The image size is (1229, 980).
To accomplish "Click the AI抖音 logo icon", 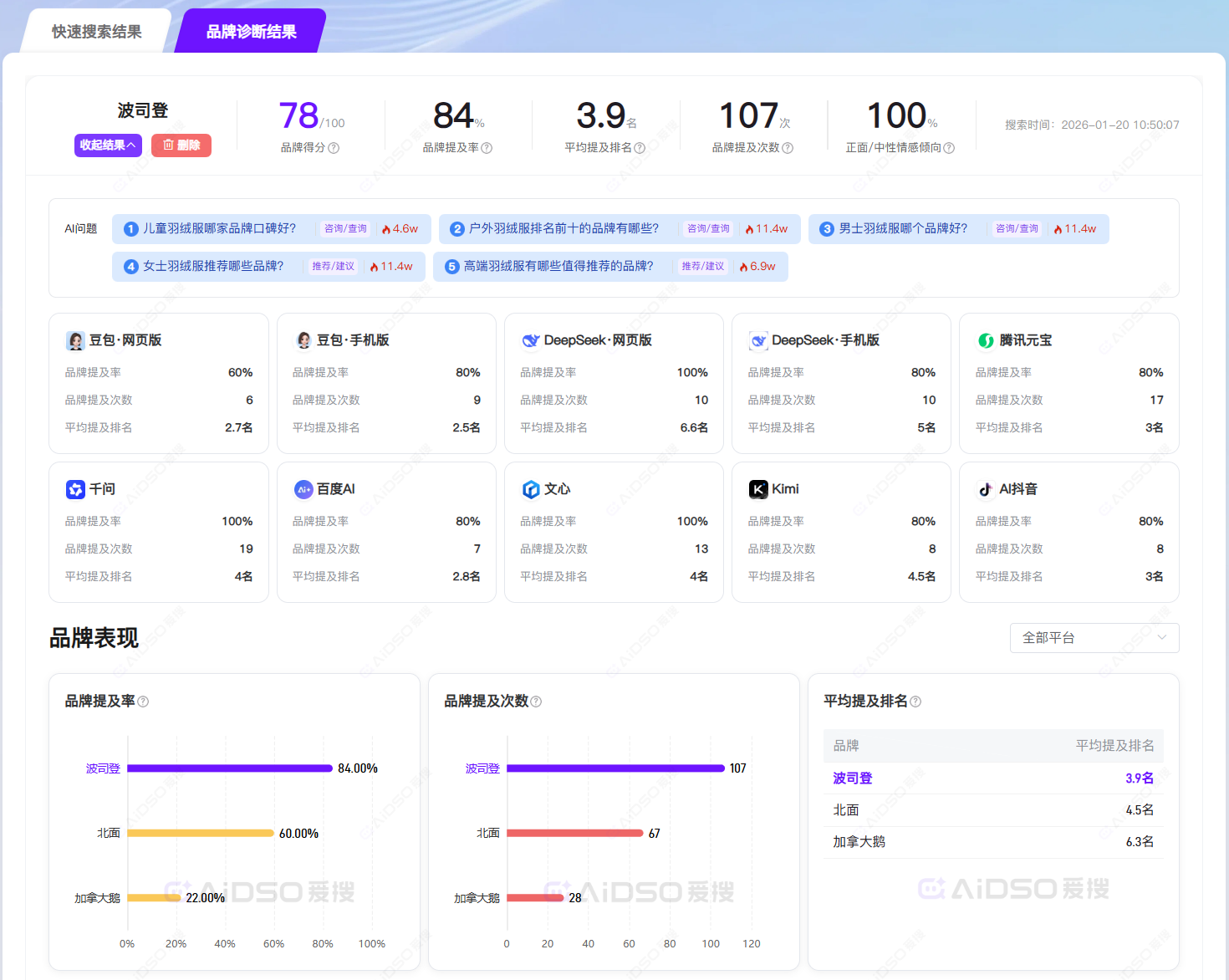I will tap(986, 489).
